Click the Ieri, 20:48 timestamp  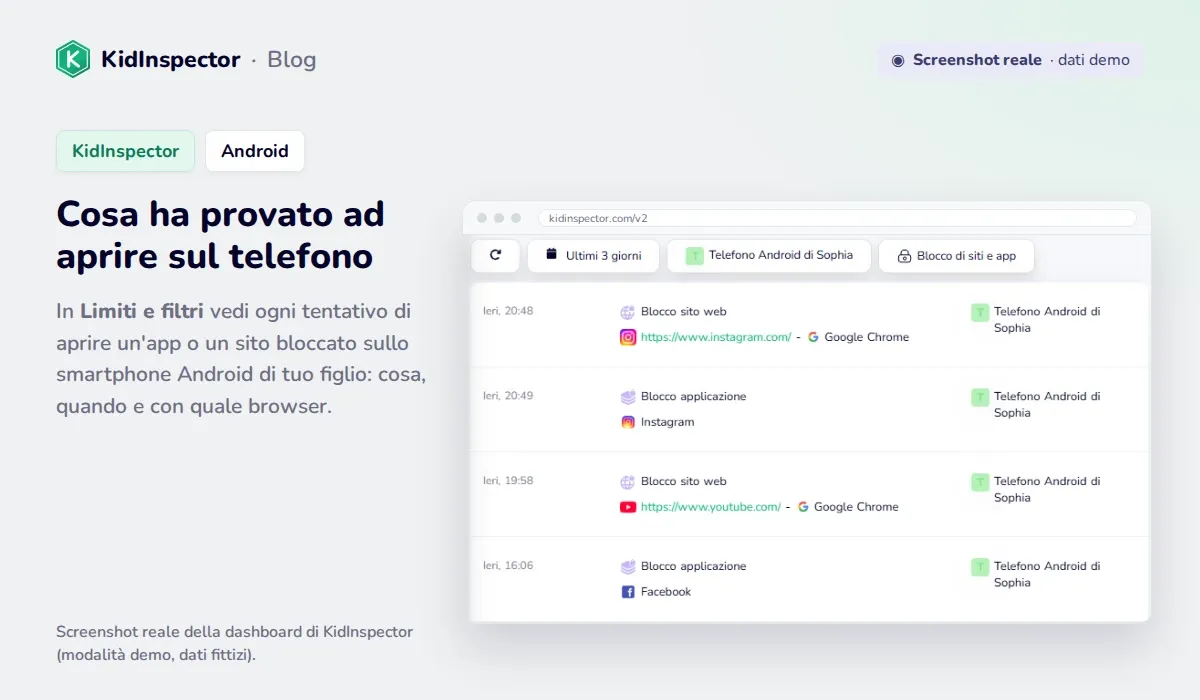click(x=508, y=311)
